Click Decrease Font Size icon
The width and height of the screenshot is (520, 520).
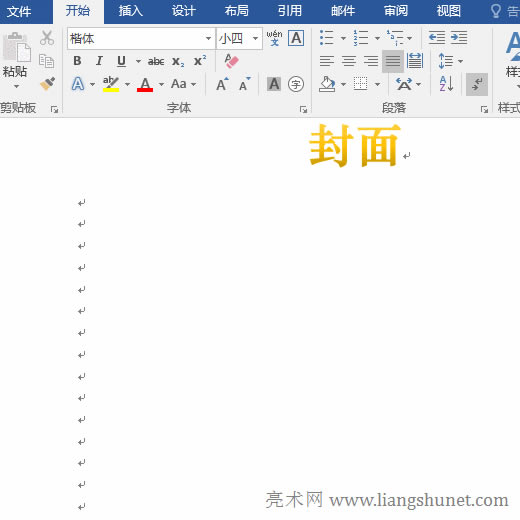(245, 84)
